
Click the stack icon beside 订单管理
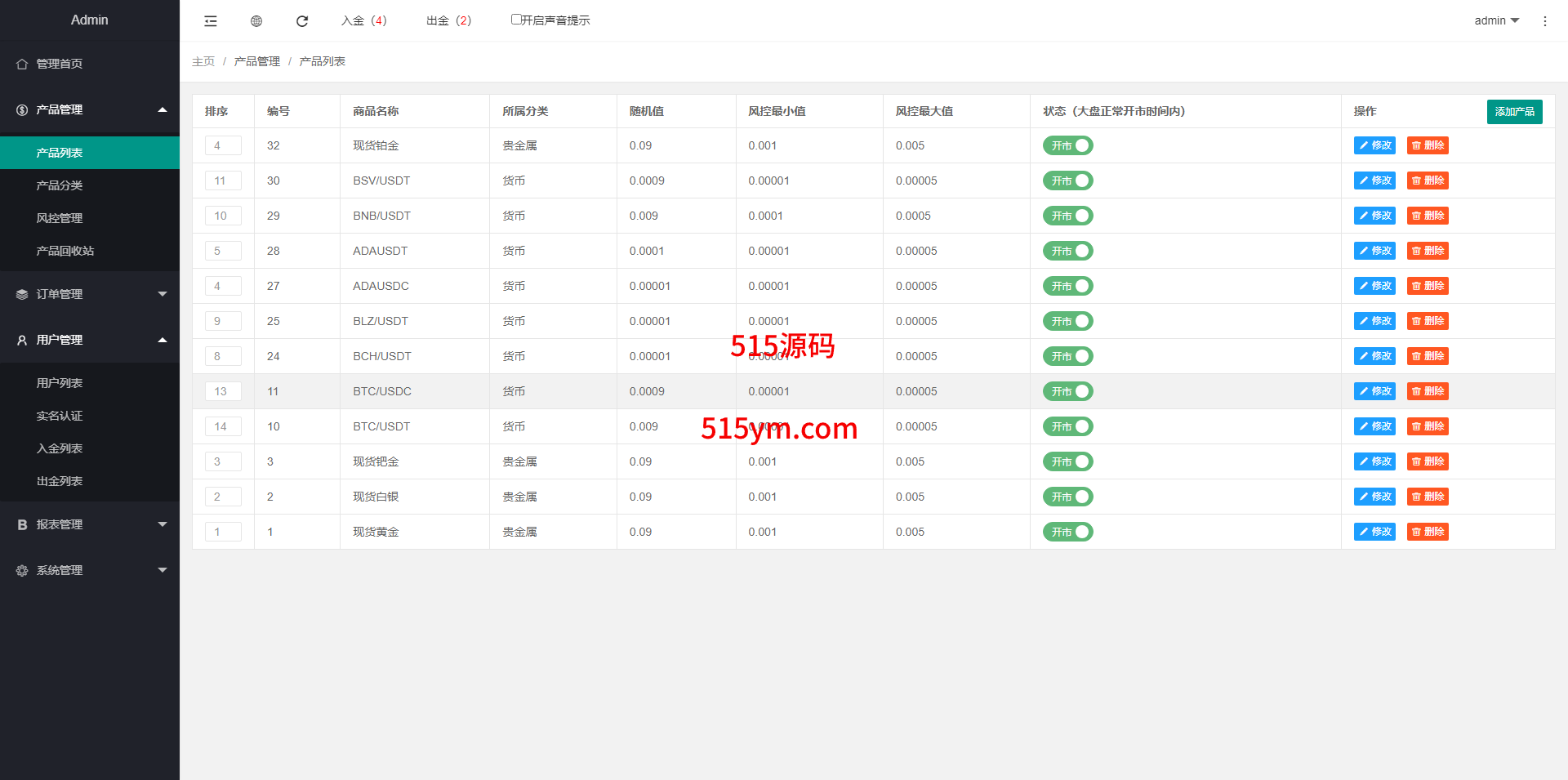click(x=22, y=294)
